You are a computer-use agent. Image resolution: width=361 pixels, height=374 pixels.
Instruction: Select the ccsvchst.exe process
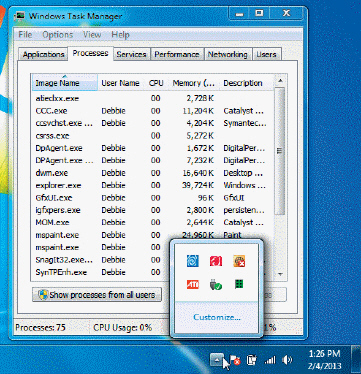pos(153,123)
